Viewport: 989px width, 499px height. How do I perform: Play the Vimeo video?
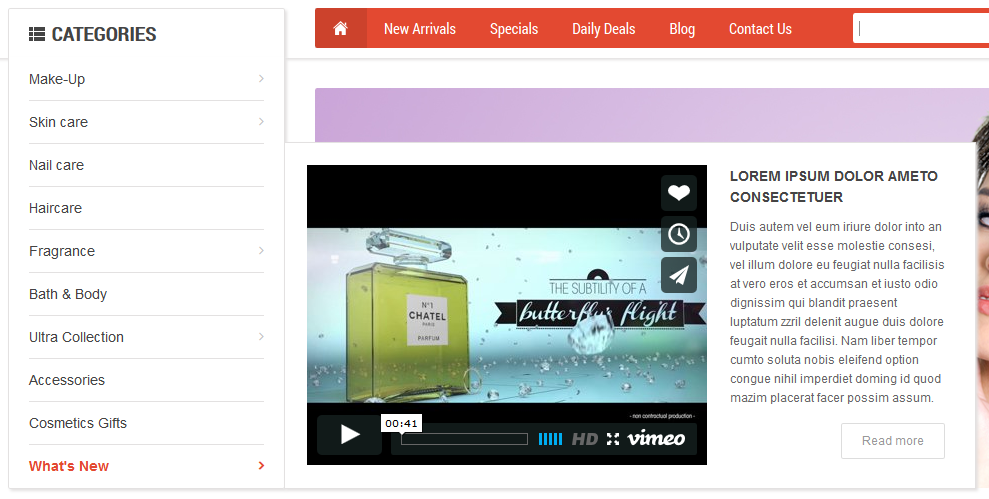click(x=349, y=435)
